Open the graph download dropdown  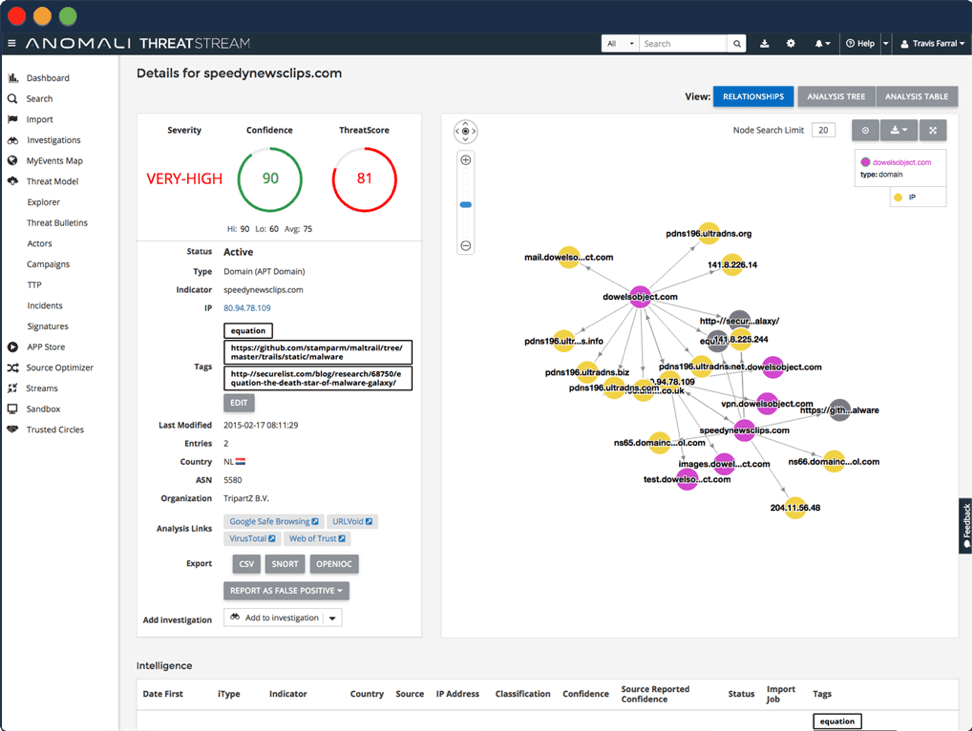pos(899,130)
